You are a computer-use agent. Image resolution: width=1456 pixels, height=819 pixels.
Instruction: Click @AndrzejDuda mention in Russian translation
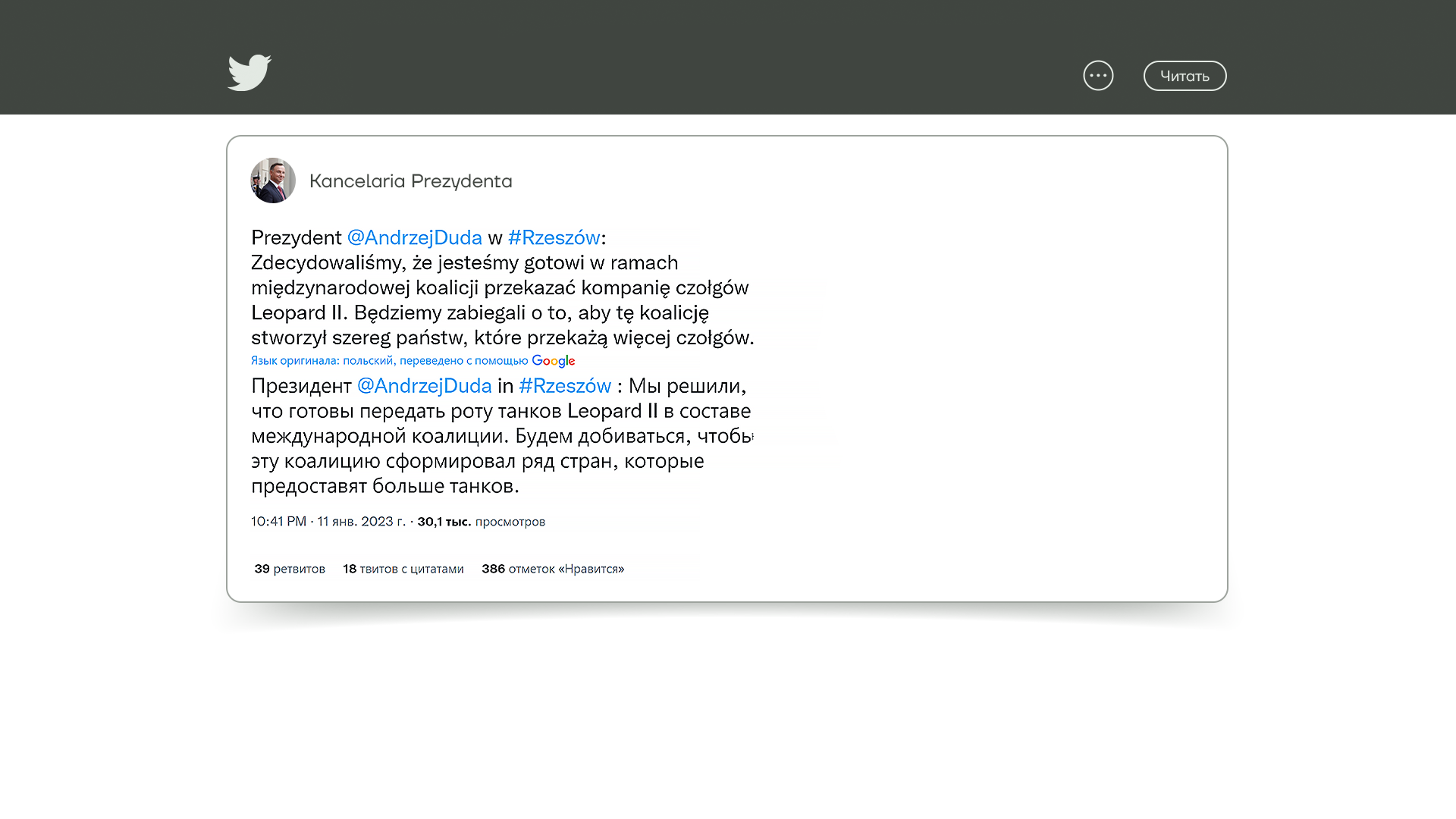(x=424, y=386)
